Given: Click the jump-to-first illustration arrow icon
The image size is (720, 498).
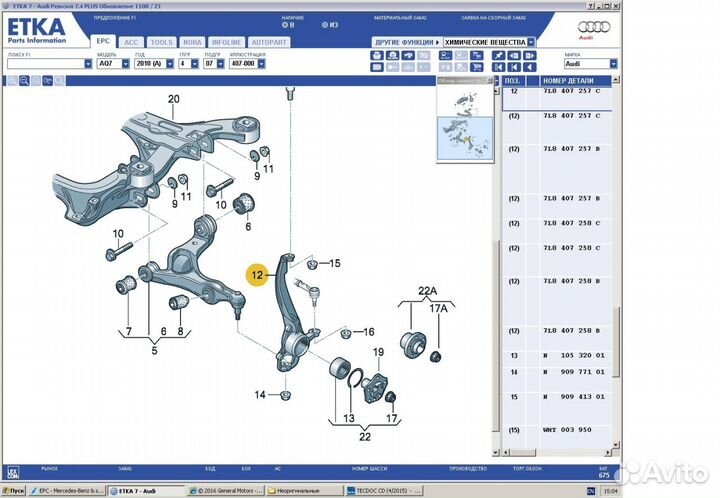Looking at the screenshot, I should pyautogui.click(x=498, y=67).
